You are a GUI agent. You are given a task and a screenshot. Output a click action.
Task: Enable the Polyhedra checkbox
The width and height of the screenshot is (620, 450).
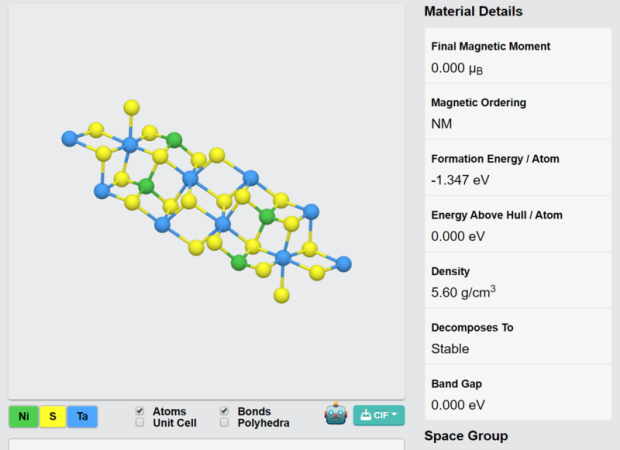(225, 423)
